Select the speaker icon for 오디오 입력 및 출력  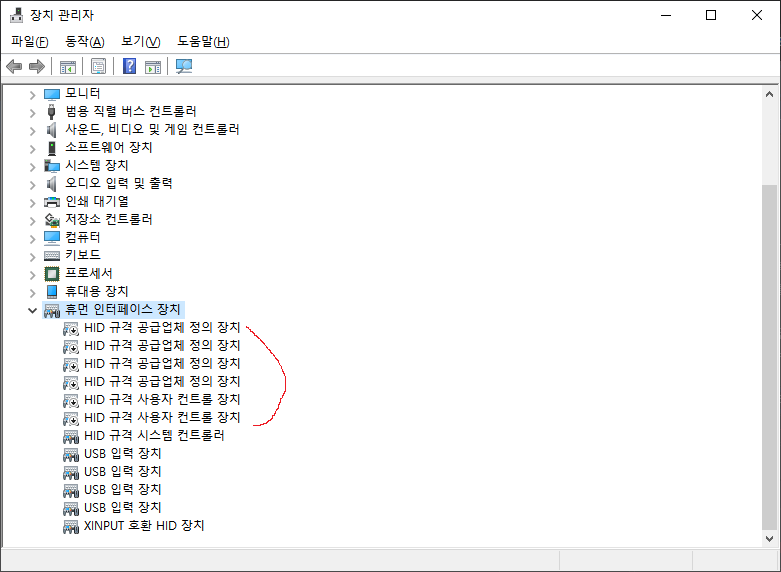52,184
